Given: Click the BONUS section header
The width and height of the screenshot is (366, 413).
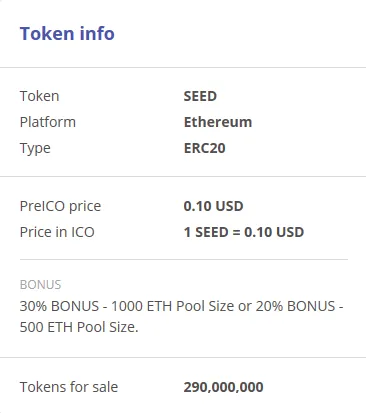Looking at the screenshot, I should tap(40, 285).
